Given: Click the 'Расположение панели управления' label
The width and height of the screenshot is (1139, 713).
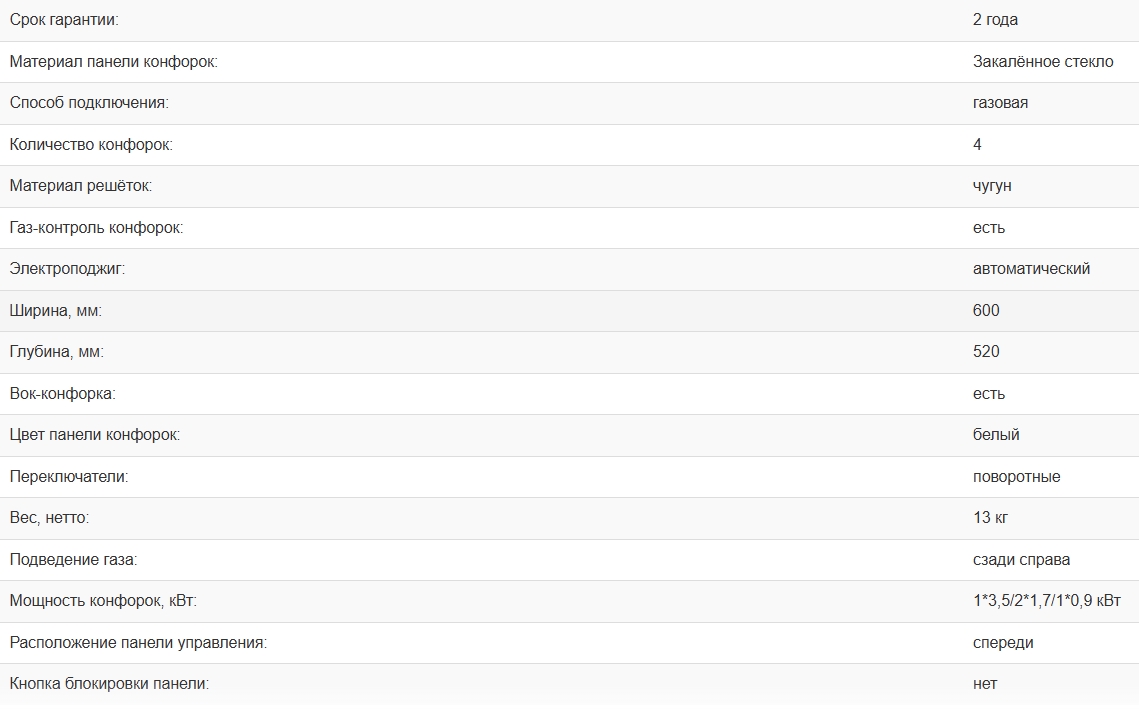Looking at the screenshot, I should (x=138, y=643).
